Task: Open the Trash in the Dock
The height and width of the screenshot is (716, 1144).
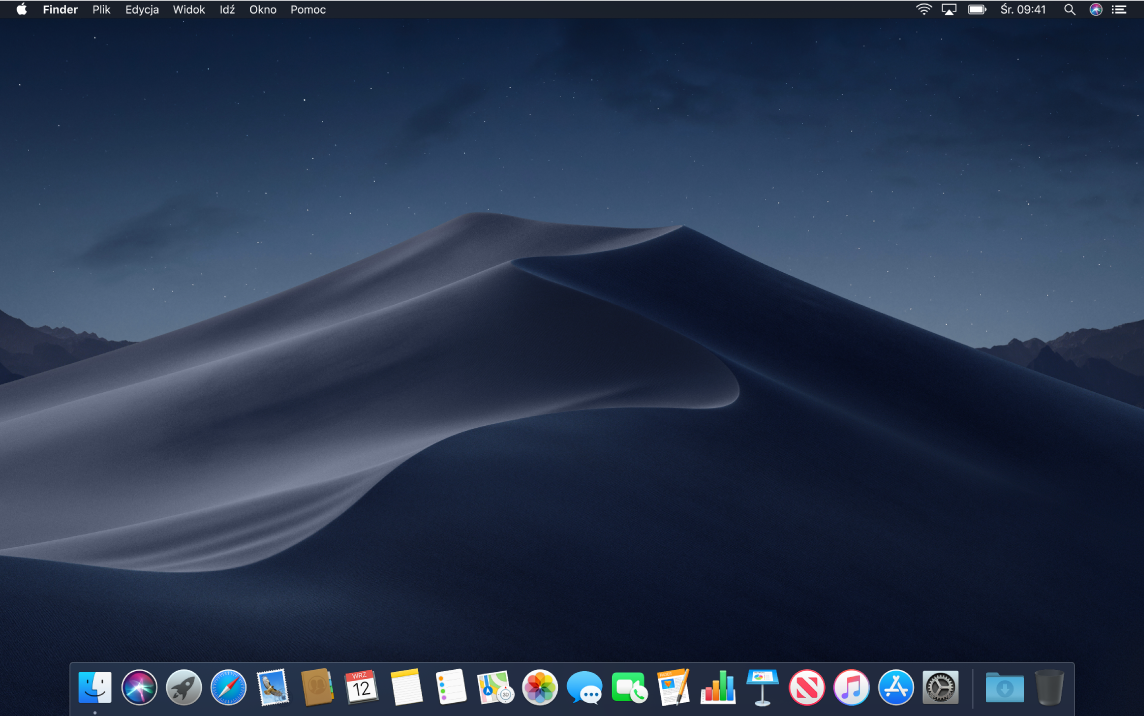Action: (x=1049, y=687)
